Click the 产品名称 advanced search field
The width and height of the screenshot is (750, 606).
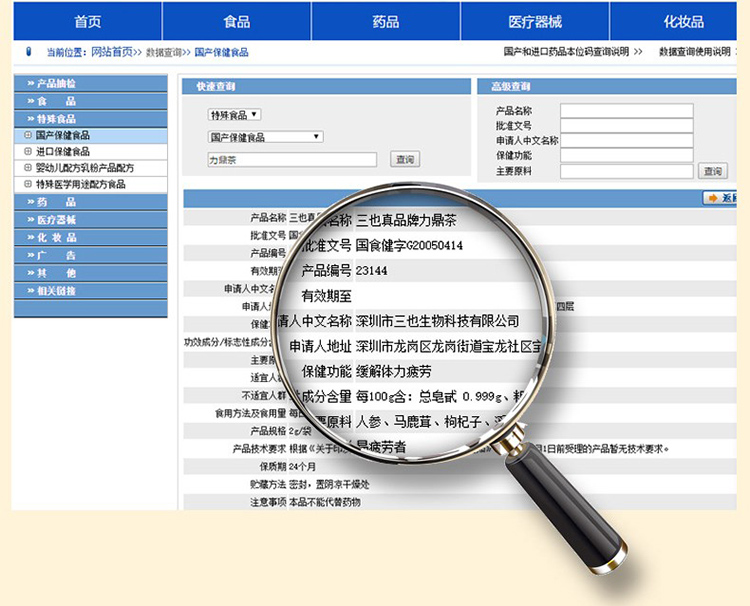627,111
